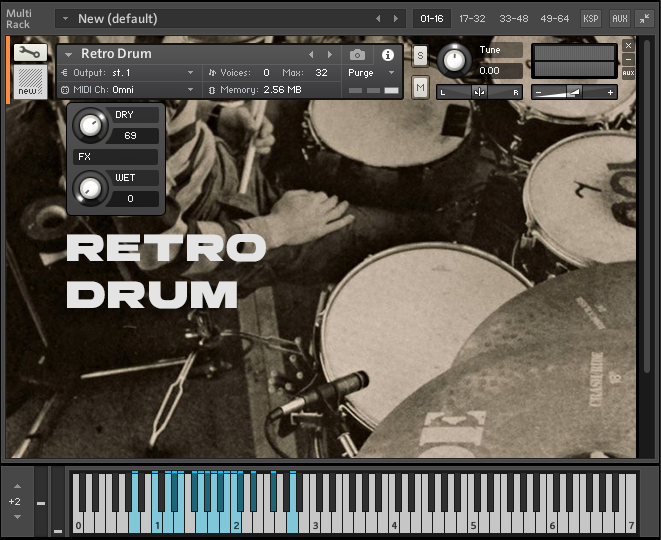The image size is (661, 540).
Task: Click the 'new' instrument thumbnail icon
Action: [30, 82]
